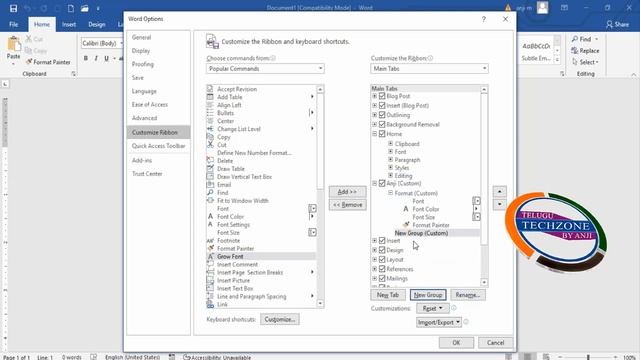Expand the Clipboard group under Home
The image size is (640, 360).
point(391,144)
